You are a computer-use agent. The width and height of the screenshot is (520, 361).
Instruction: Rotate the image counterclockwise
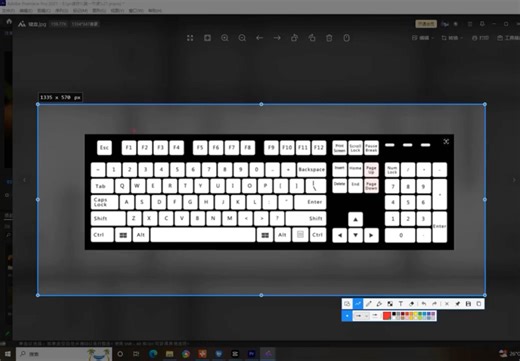pyautogui.click(x=294, y=38)
